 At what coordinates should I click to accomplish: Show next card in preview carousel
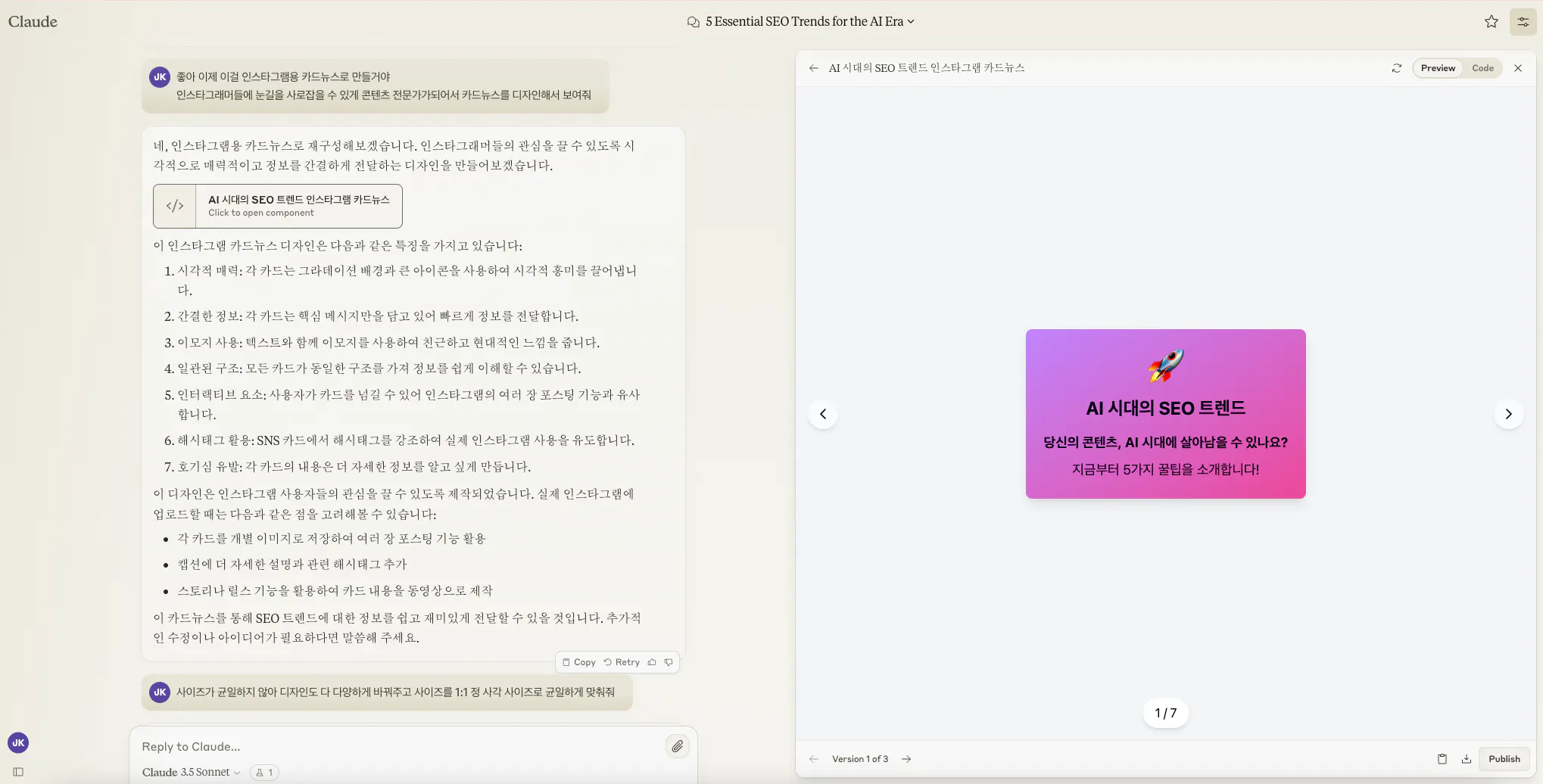click(1508, 414)
